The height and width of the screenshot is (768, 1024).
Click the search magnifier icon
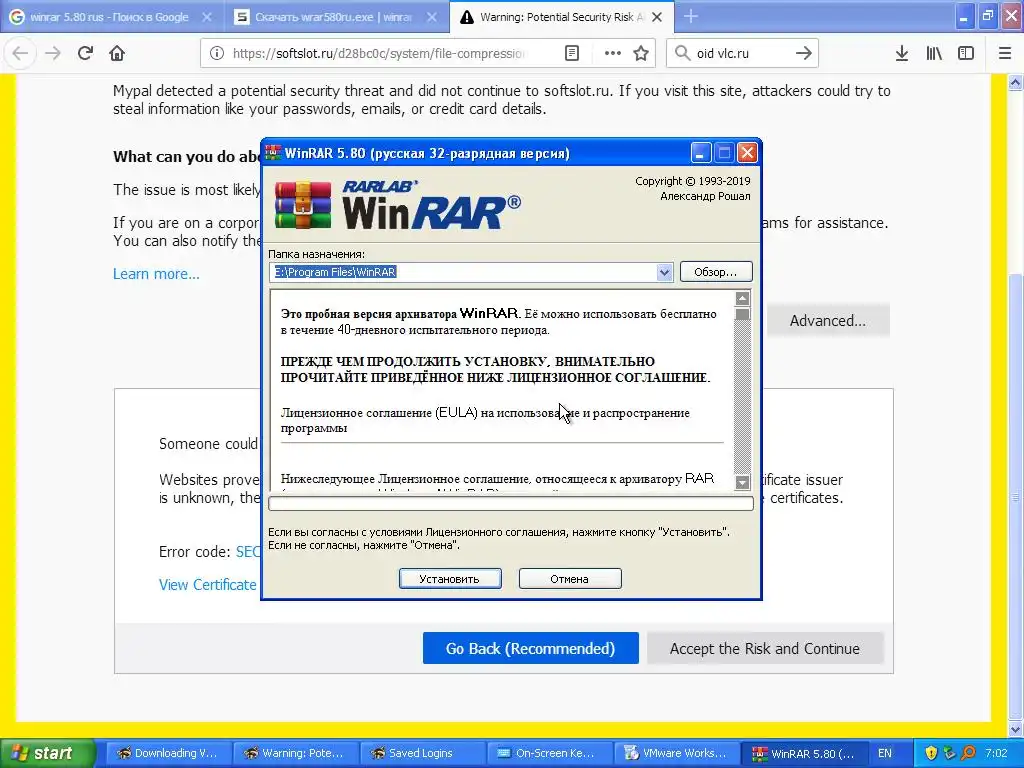[682, 54]
